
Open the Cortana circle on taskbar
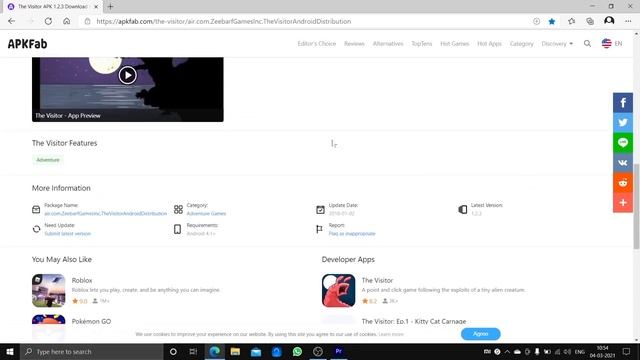point(173,351)
